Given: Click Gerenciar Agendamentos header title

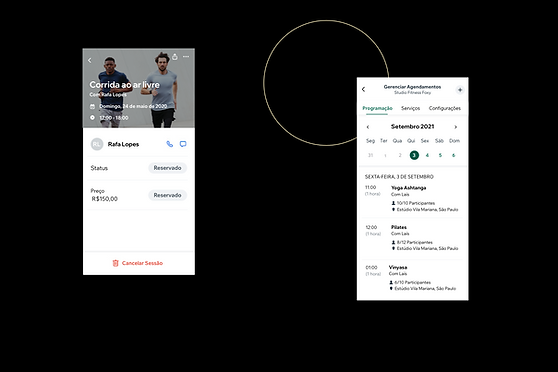Looking at the screenshot, I should point(412,87).
